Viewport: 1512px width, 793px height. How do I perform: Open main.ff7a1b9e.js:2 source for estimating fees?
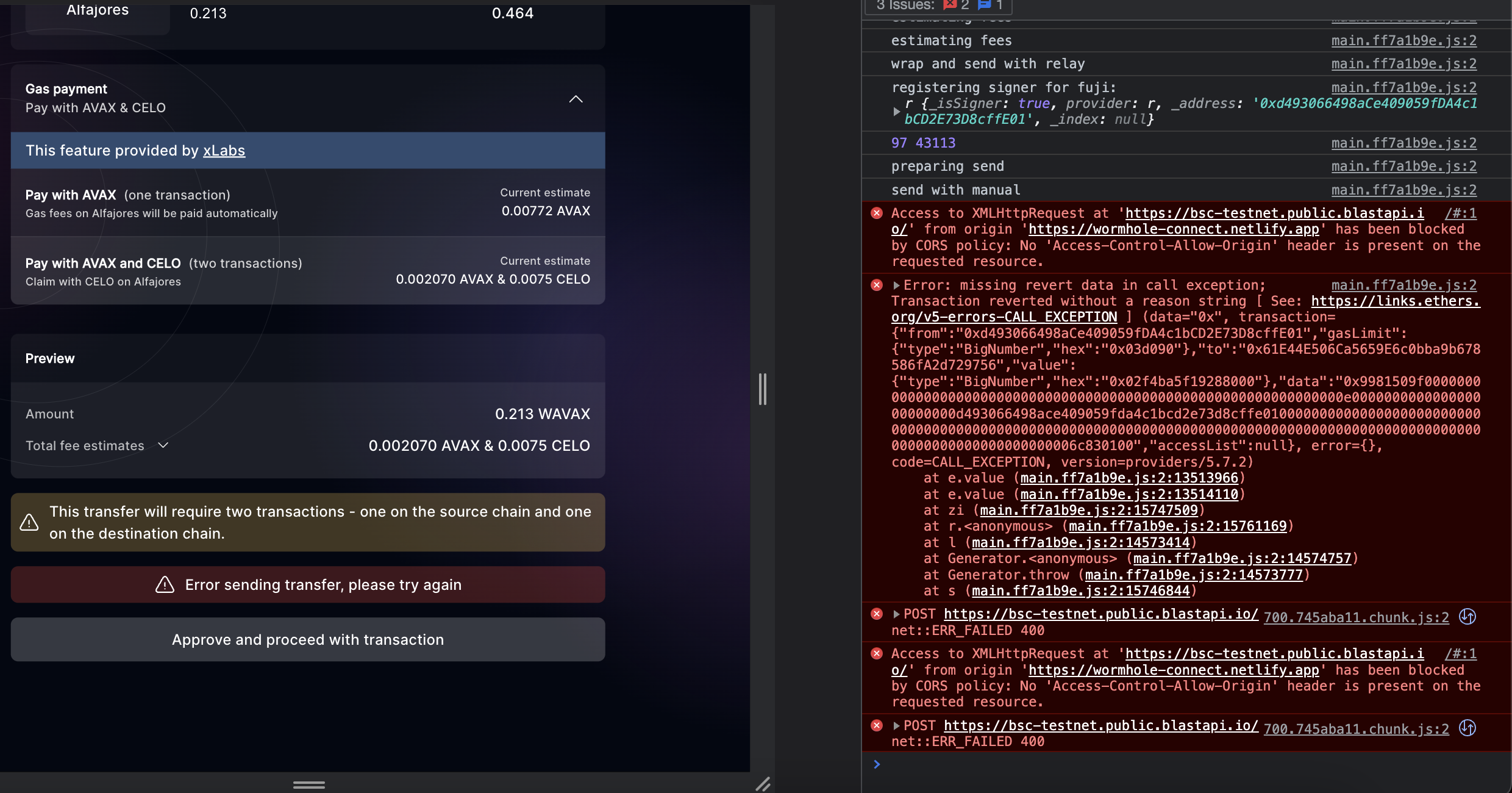(1404, 40)
